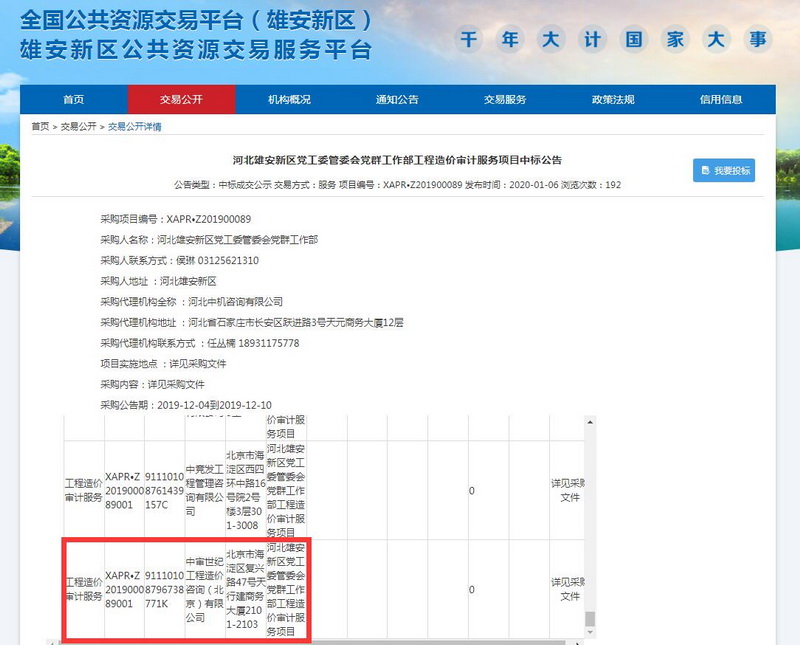Go to the 通知公告 tab
800x645 pixels.
[x=397, y=100]
